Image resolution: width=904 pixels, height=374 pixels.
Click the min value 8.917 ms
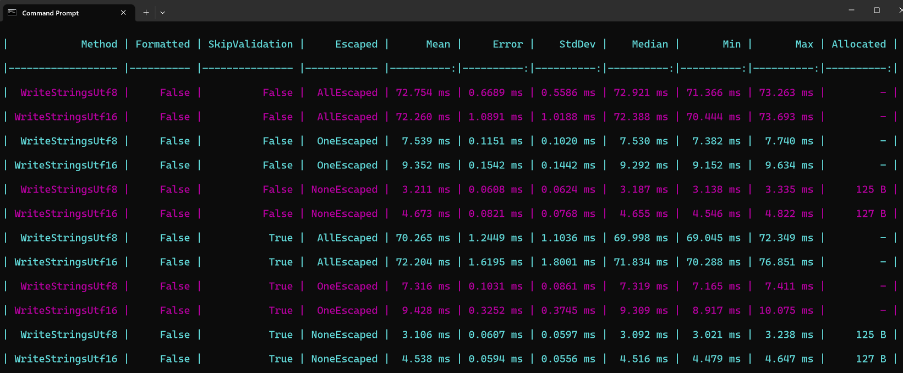(x=717, y=311)
